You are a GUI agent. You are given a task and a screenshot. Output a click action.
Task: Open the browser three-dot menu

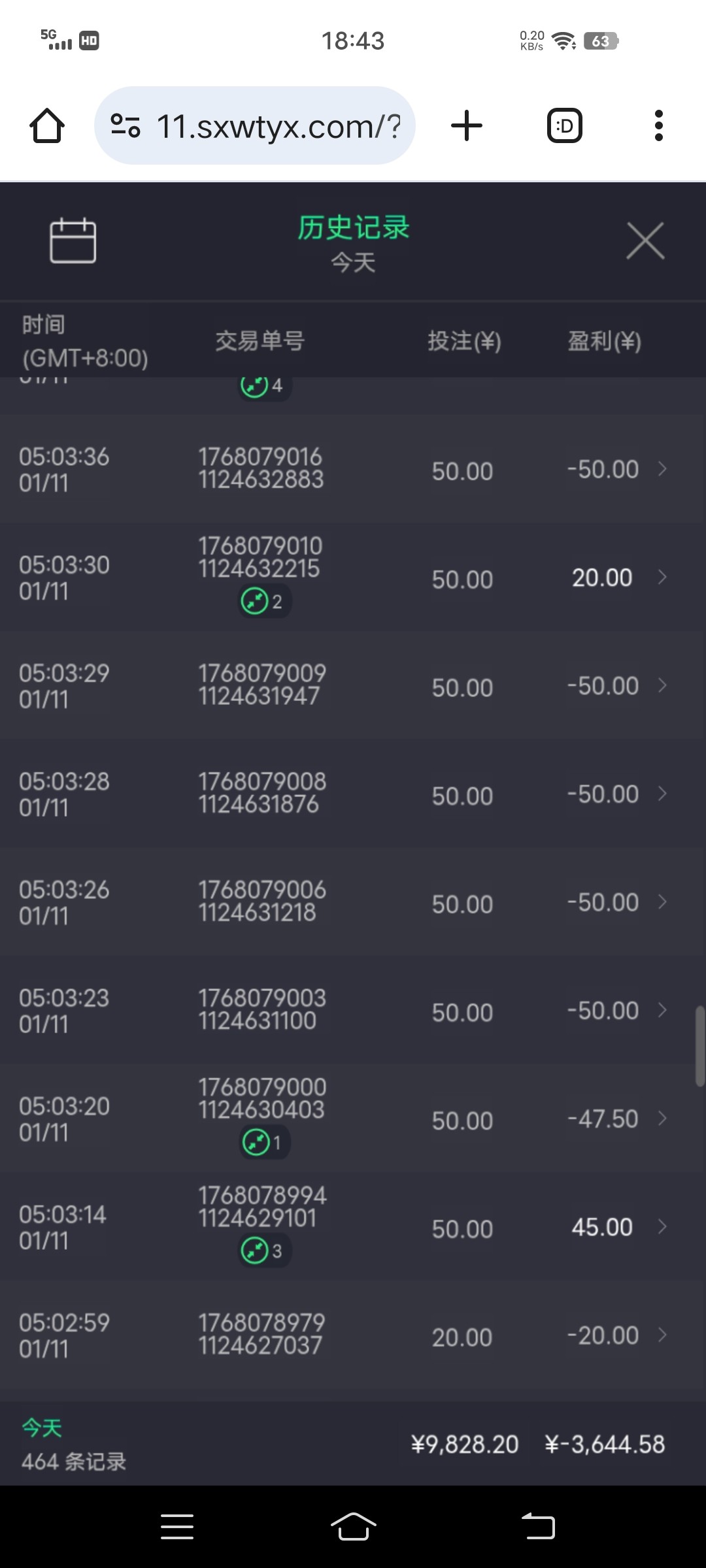[x=658, y=125]
